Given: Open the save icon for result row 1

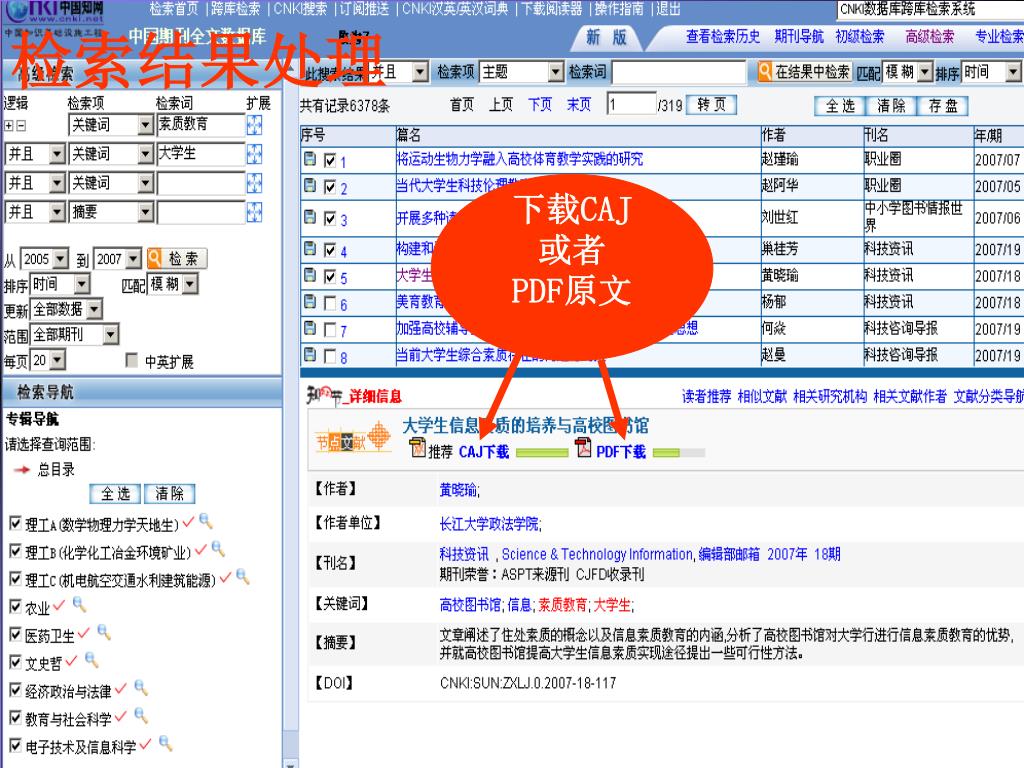Looking at the screenshot, I should coord(310,159).
